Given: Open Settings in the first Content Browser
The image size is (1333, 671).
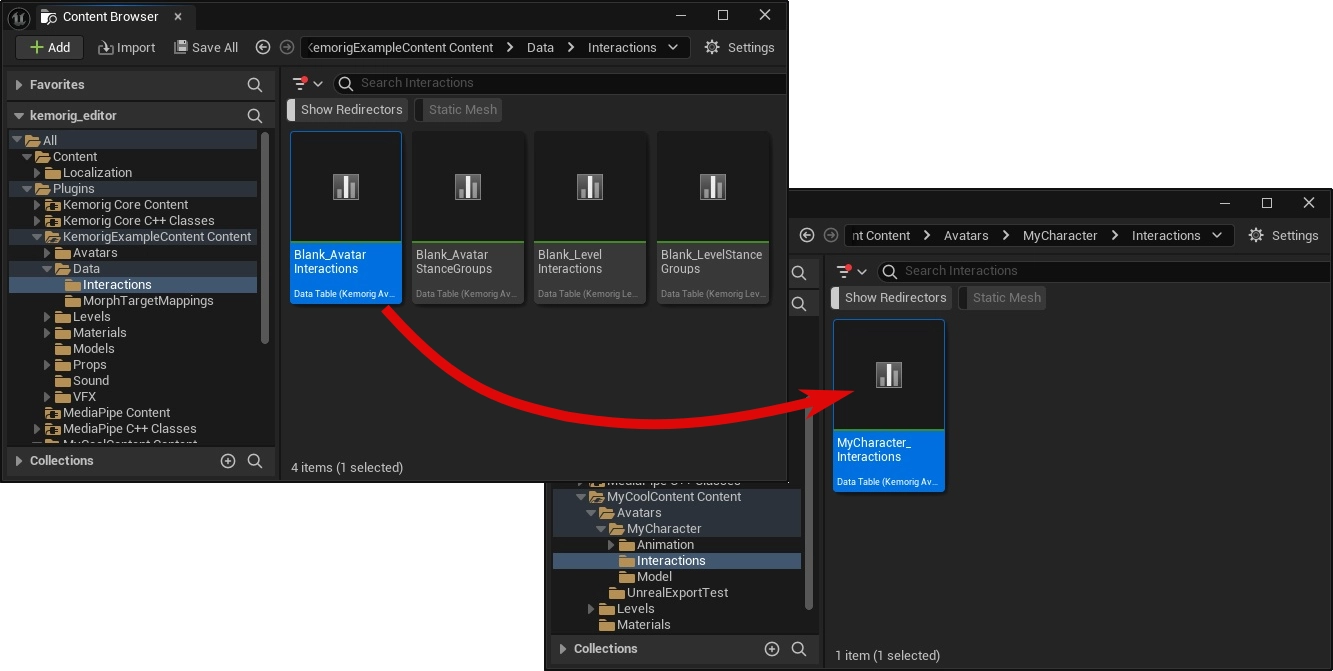Looking at the screenshot, I should coord(739,47).
